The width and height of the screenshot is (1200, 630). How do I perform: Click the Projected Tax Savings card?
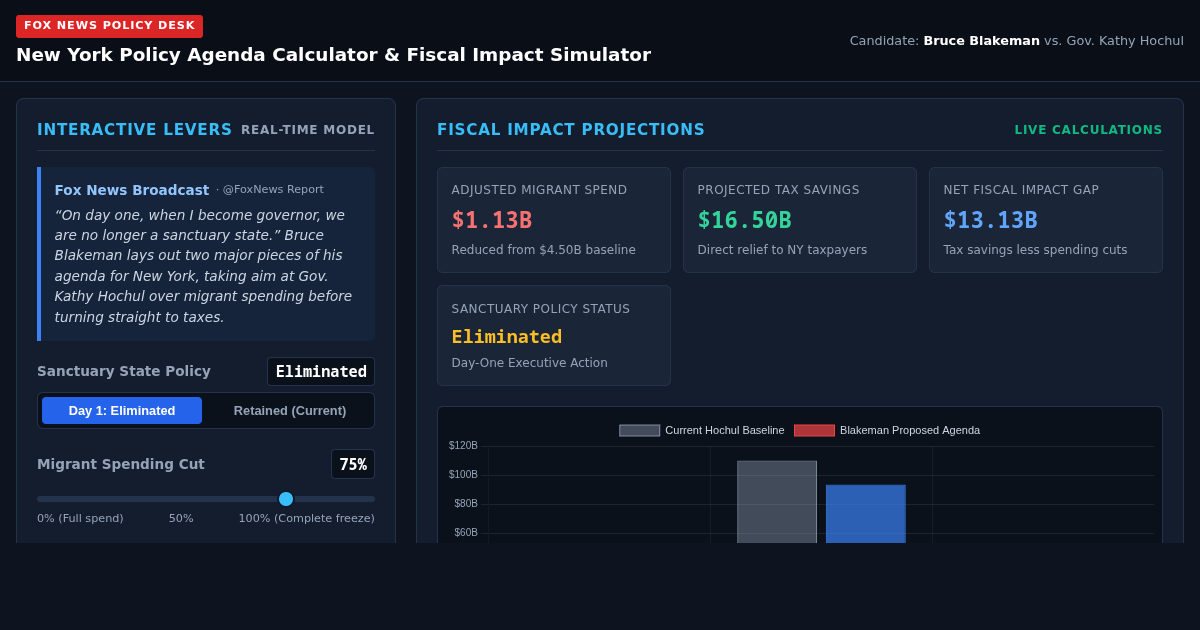pyautogui.click(x=800, y=220)
